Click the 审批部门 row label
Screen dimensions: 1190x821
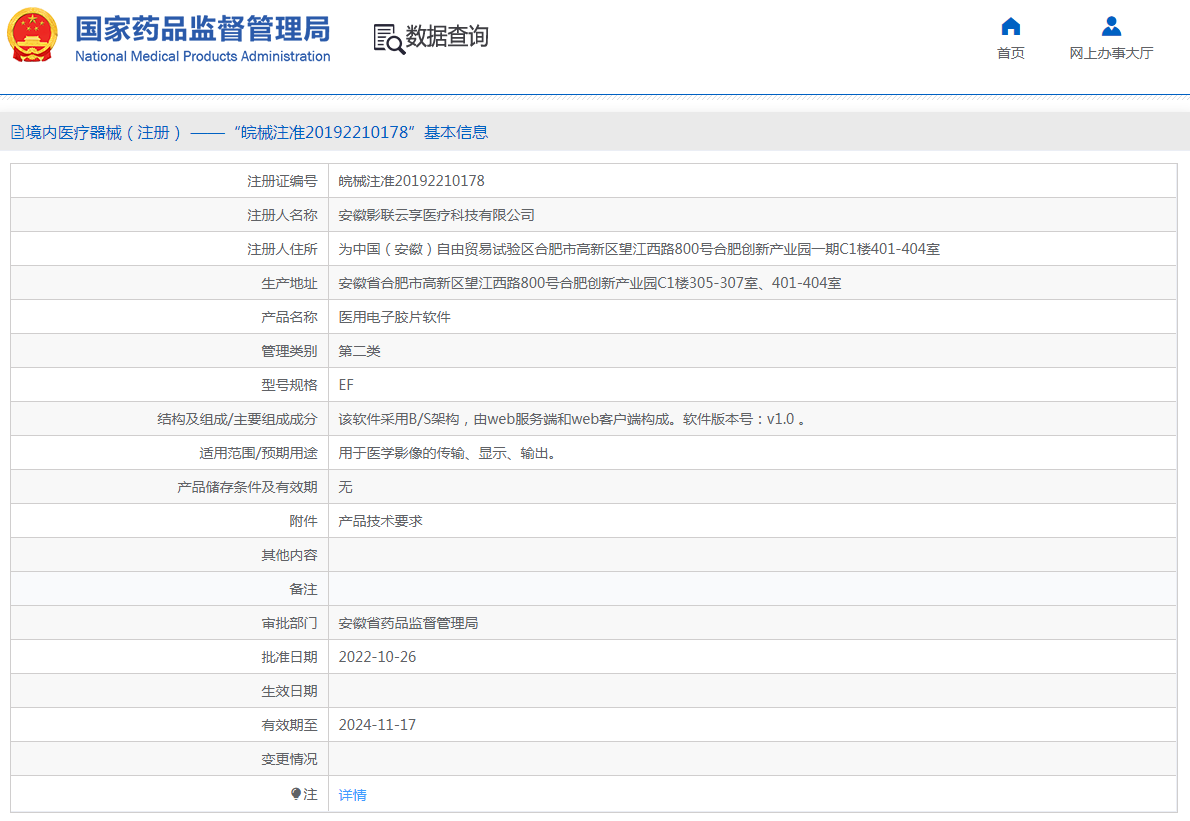[x=289, y=623]
